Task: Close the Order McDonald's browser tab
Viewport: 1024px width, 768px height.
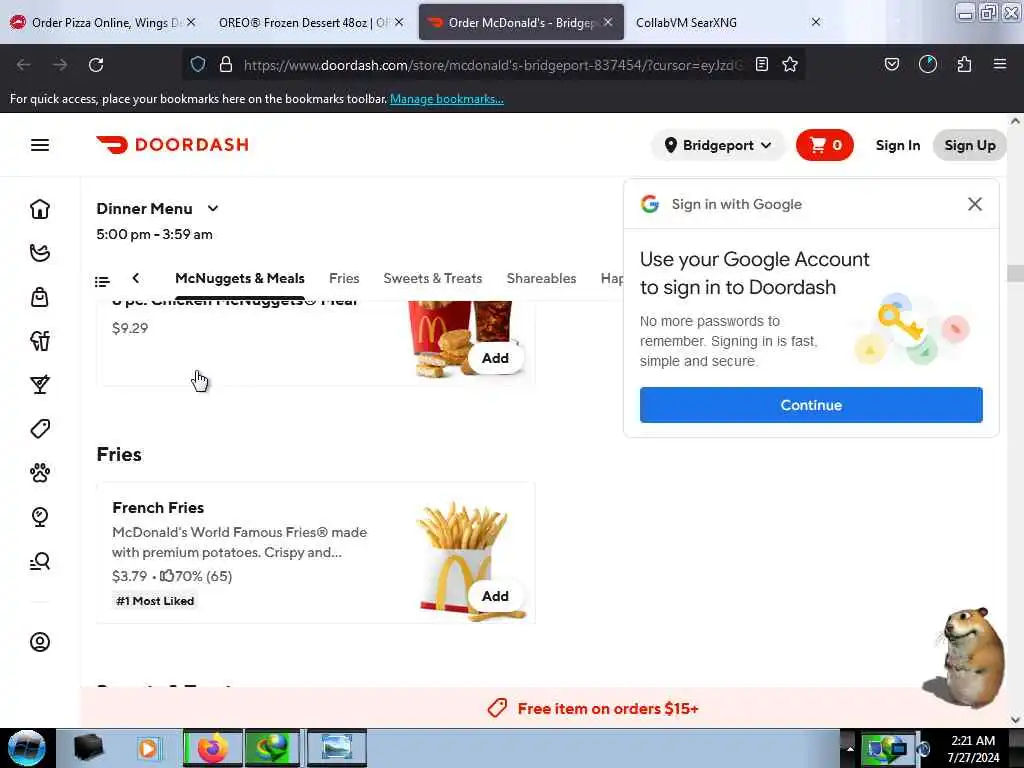Action: [608, 22]
